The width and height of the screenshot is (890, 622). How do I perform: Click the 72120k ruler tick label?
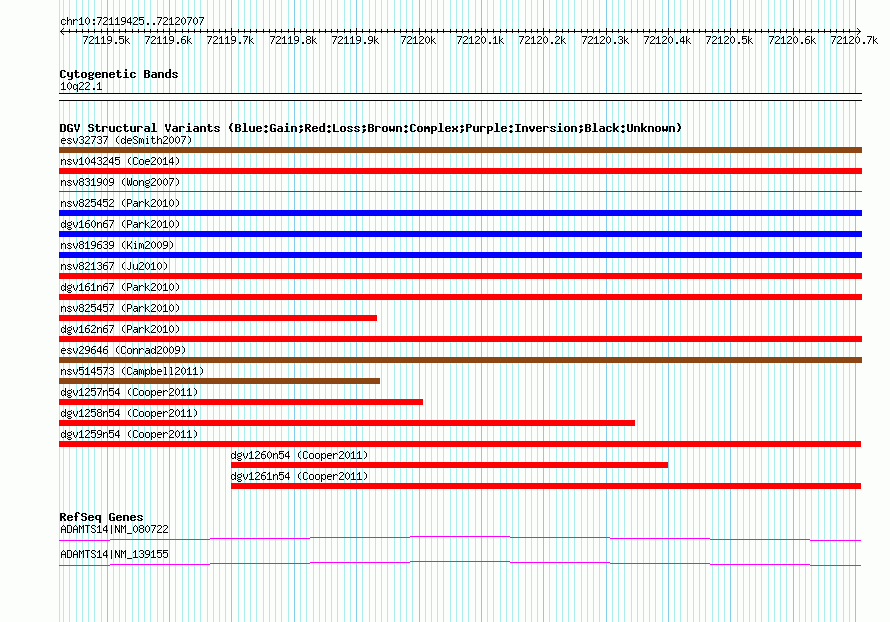tap(418, 40)
